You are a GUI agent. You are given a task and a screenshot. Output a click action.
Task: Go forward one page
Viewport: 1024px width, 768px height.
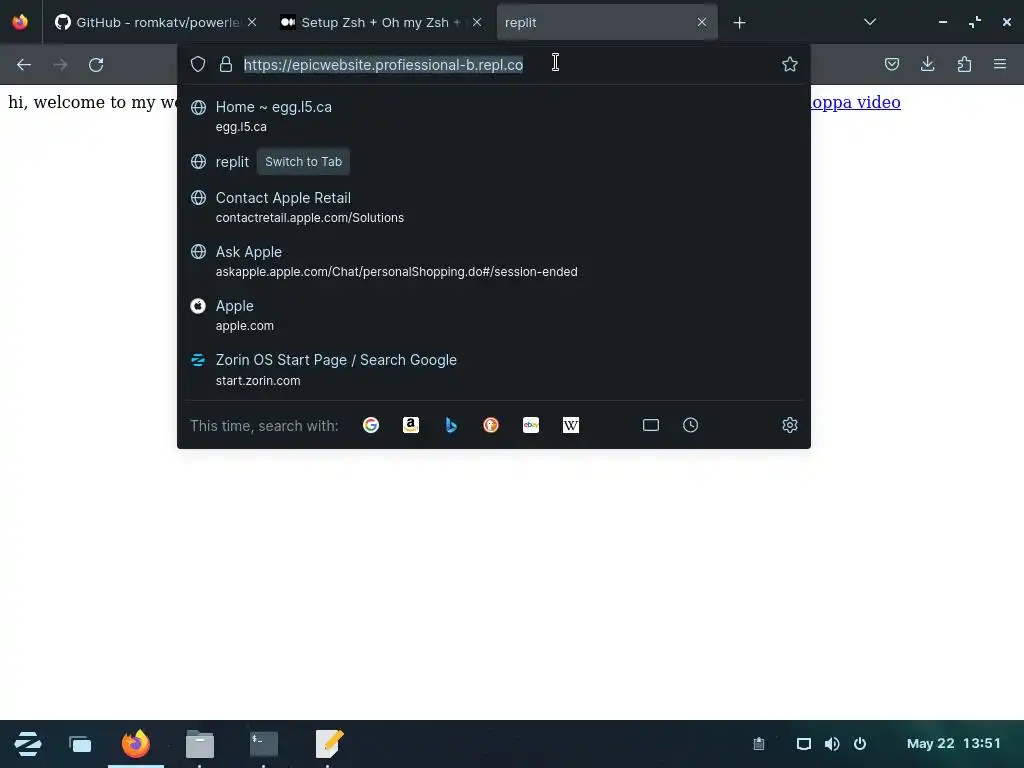click(60, 65)
